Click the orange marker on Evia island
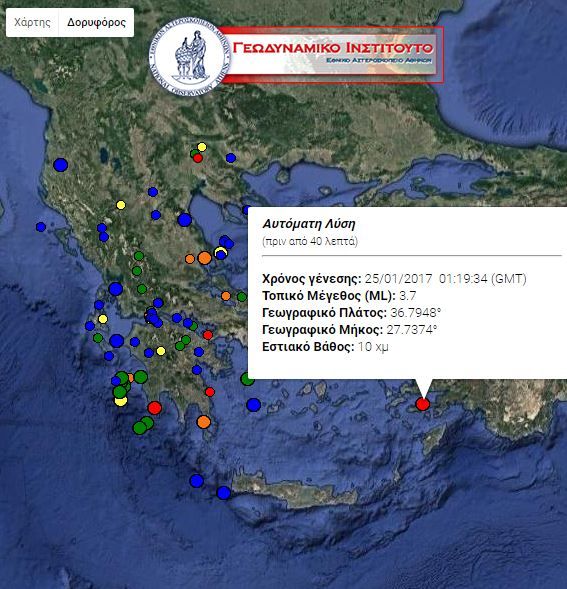The height and width of the screenshot is (589, 567). click(x=226, y=296)
